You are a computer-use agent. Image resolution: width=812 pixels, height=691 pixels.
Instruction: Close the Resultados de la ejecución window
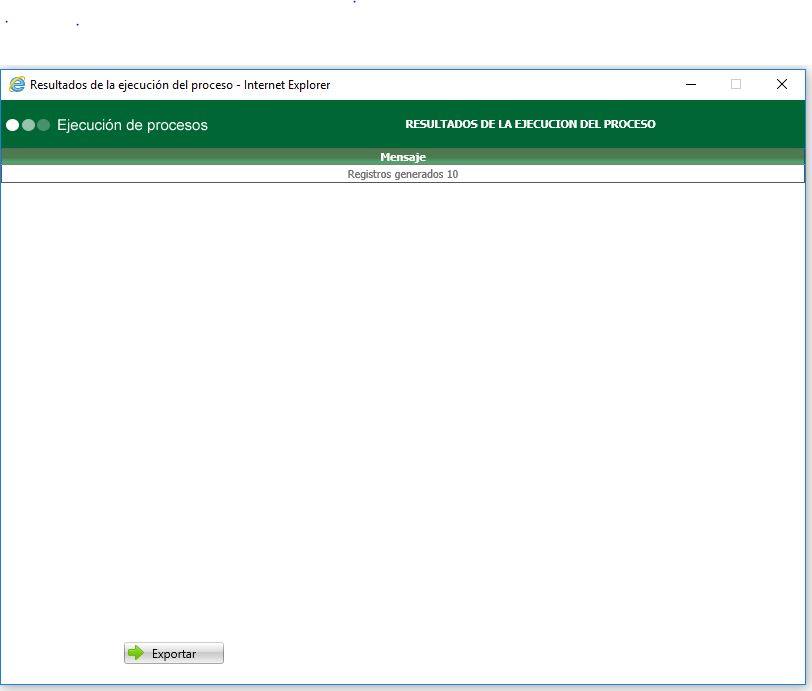coord(782,85)
